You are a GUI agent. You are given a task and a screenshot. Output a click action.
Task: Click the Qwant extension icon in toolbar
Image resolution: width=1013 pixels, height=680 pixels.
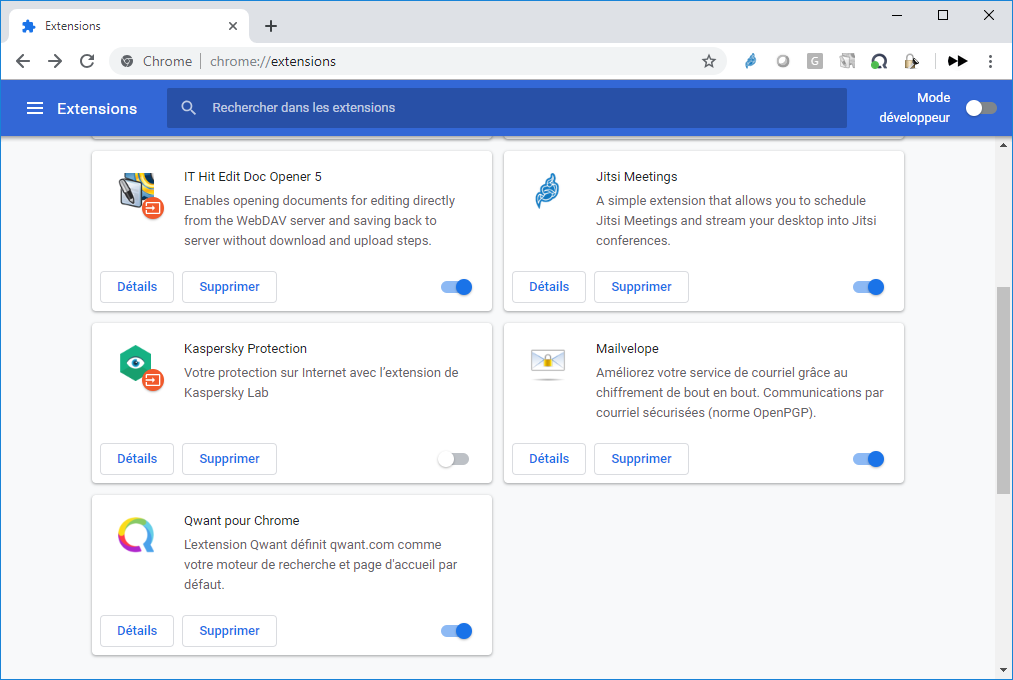pyautogui.click(x=879, y=61)
